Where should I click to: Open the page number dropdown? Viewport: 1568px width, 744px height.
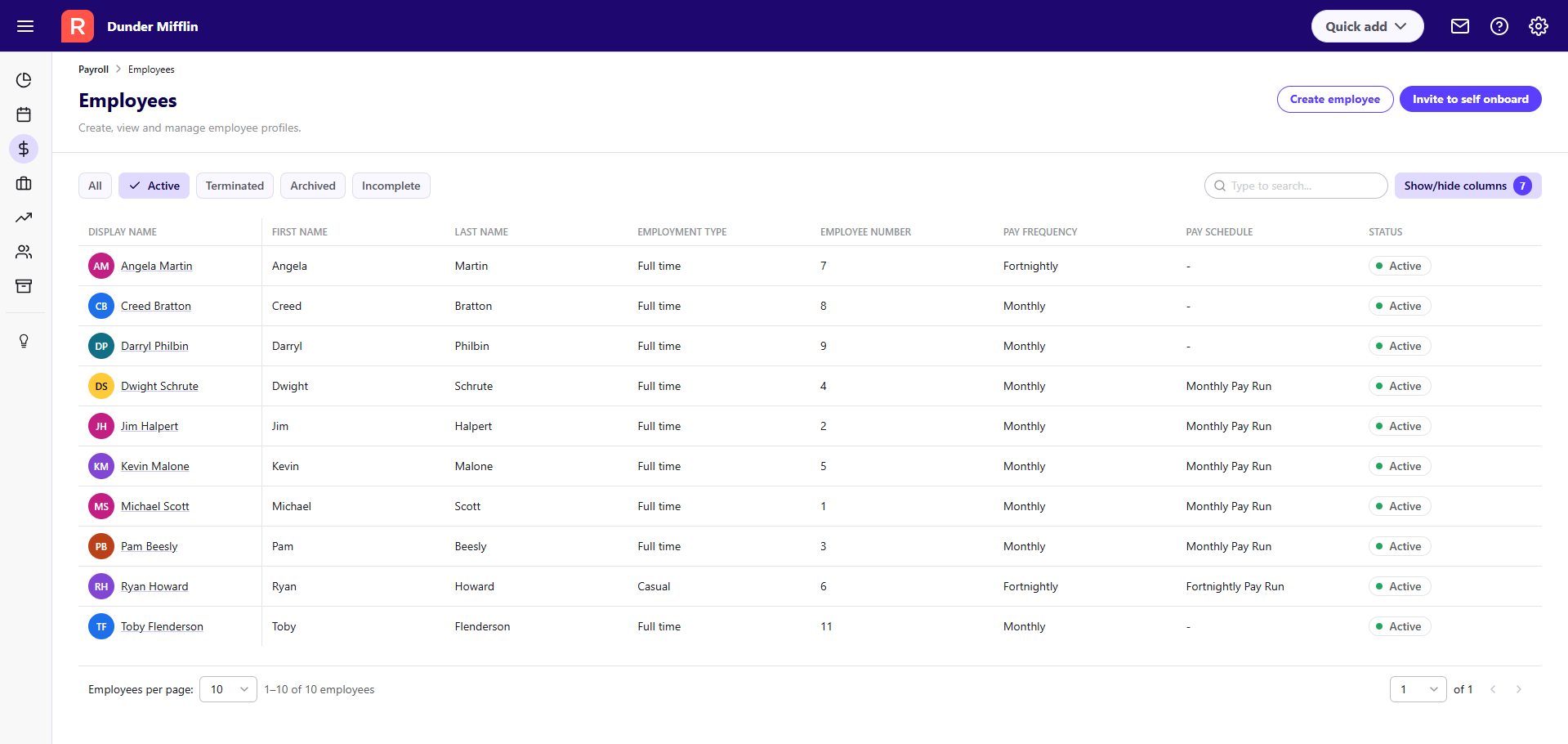tap(1418, 689)
